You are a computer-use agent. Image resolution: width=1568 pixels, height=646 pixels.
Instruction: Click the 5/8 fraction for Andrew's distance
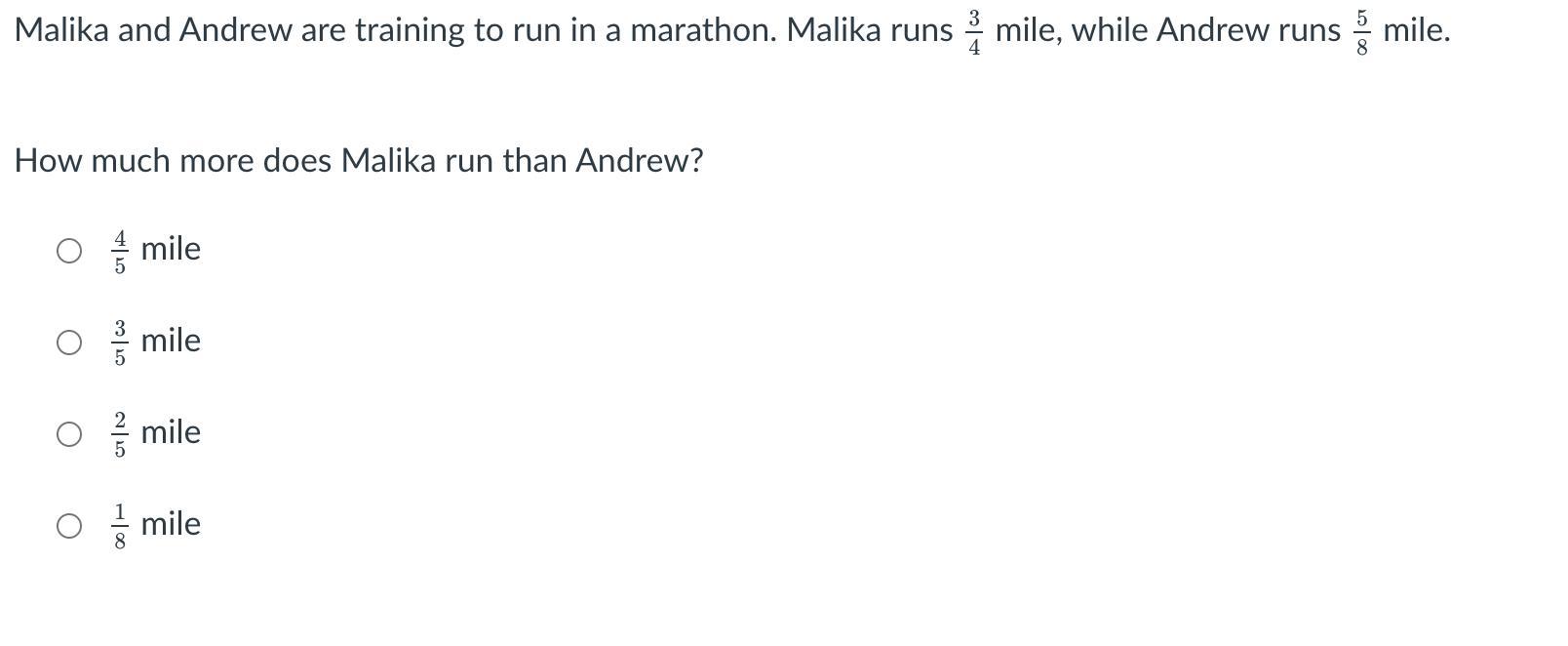click(x=1362, y=34)
